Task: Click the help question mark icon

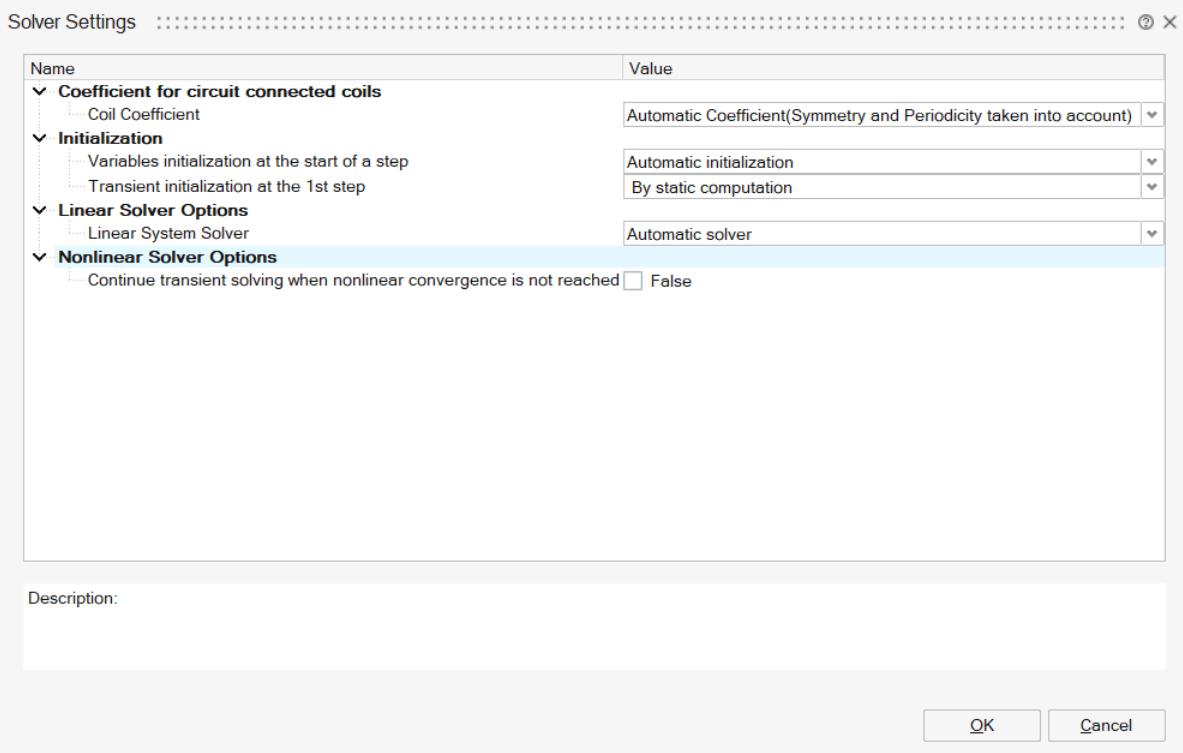Action: point(1144,22)
